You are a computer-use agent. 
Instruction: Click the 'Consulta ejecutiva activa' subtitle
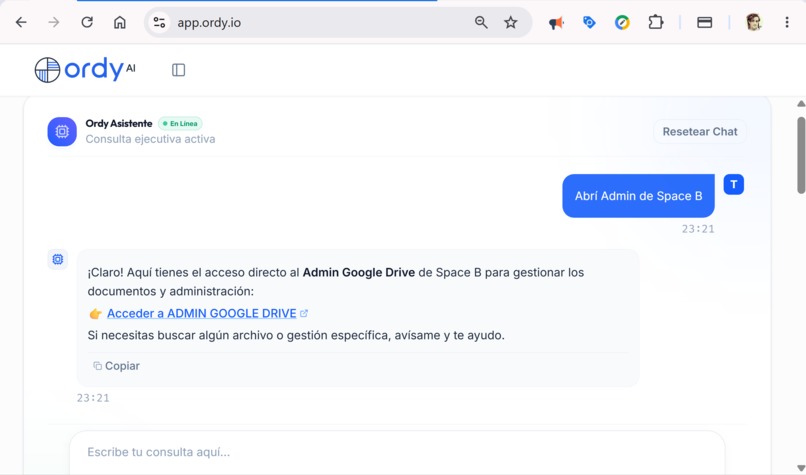(150, 139)
